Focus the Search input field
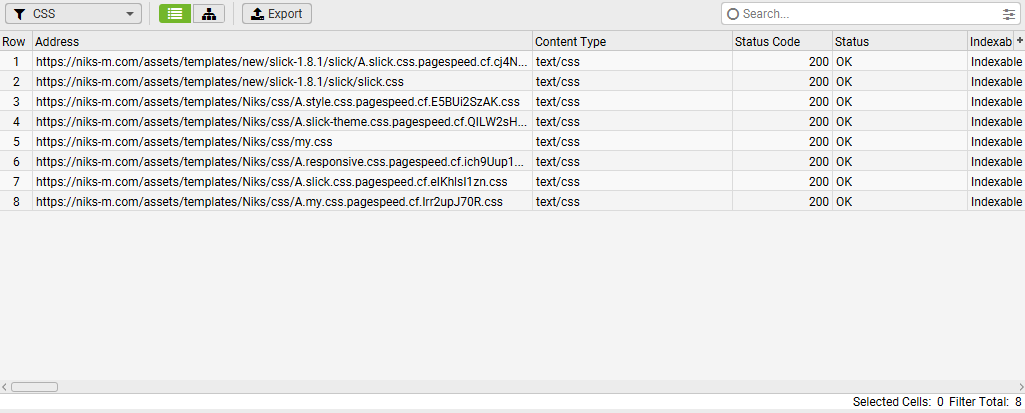The image size is (1025, 413). coord(869,14)
